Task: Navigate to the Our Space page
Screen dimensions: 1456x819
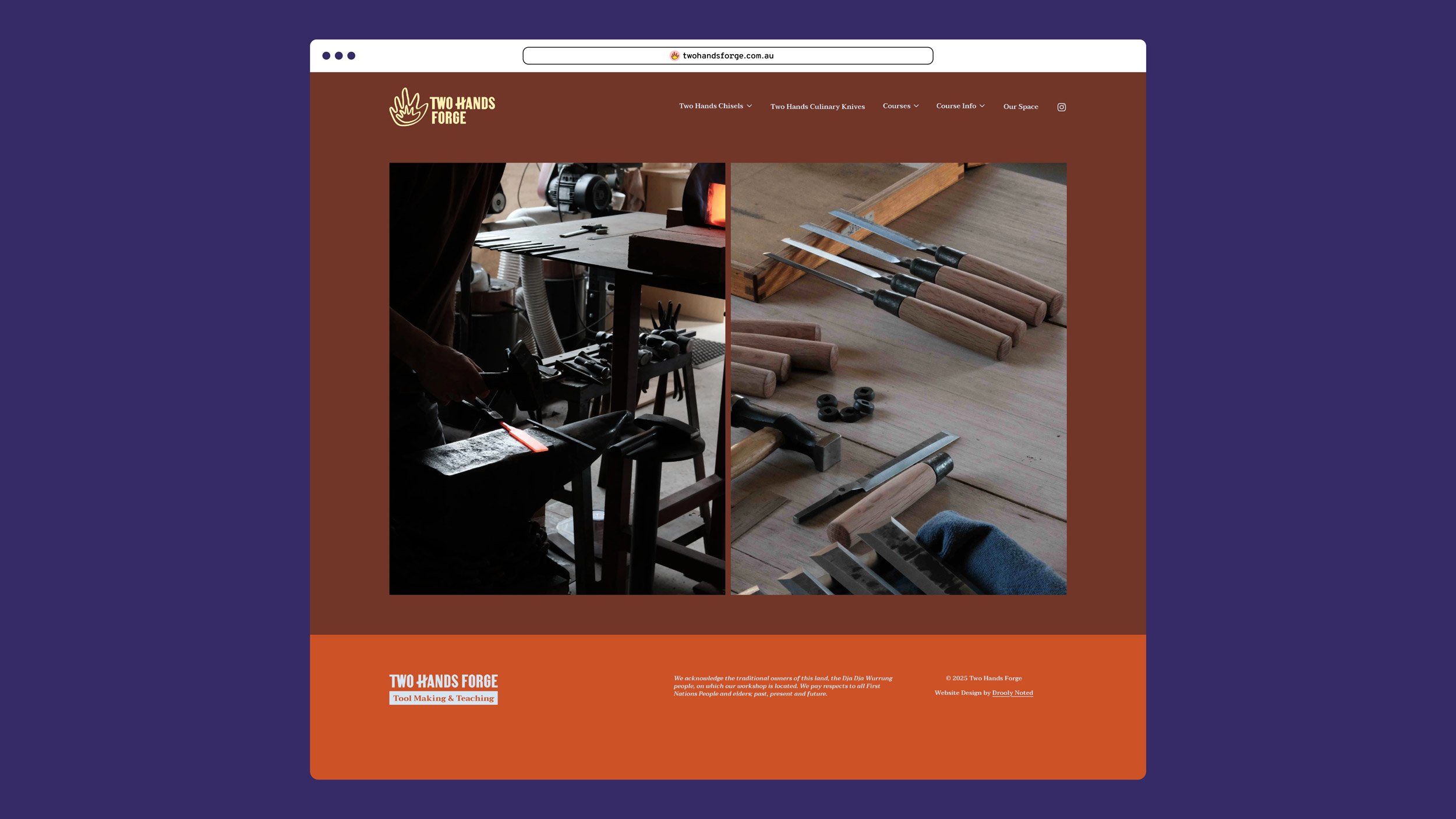Action: (1020, 107)
